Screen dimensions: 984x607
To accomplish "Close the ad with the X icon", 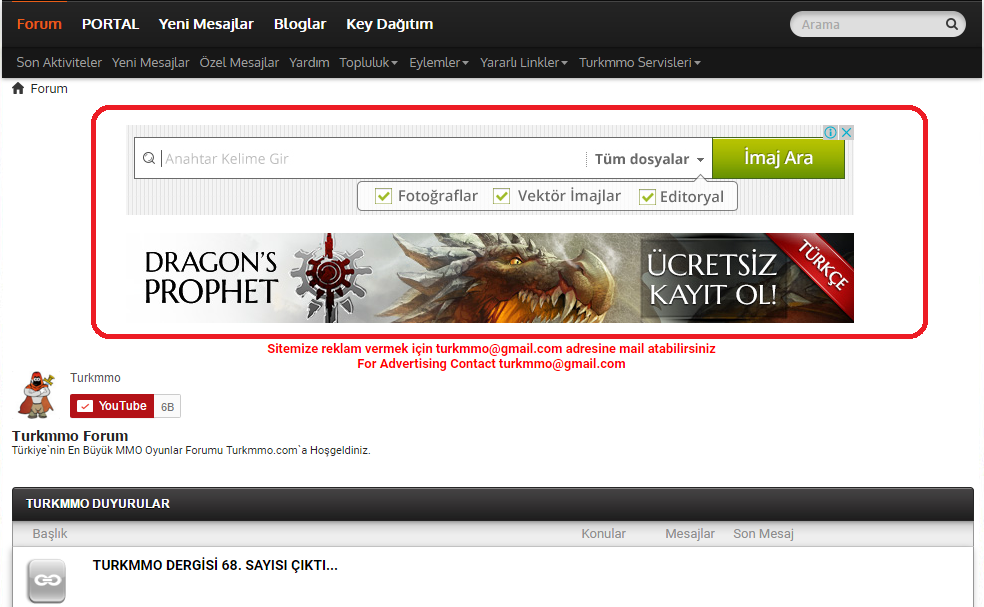I will pos(846,133).
